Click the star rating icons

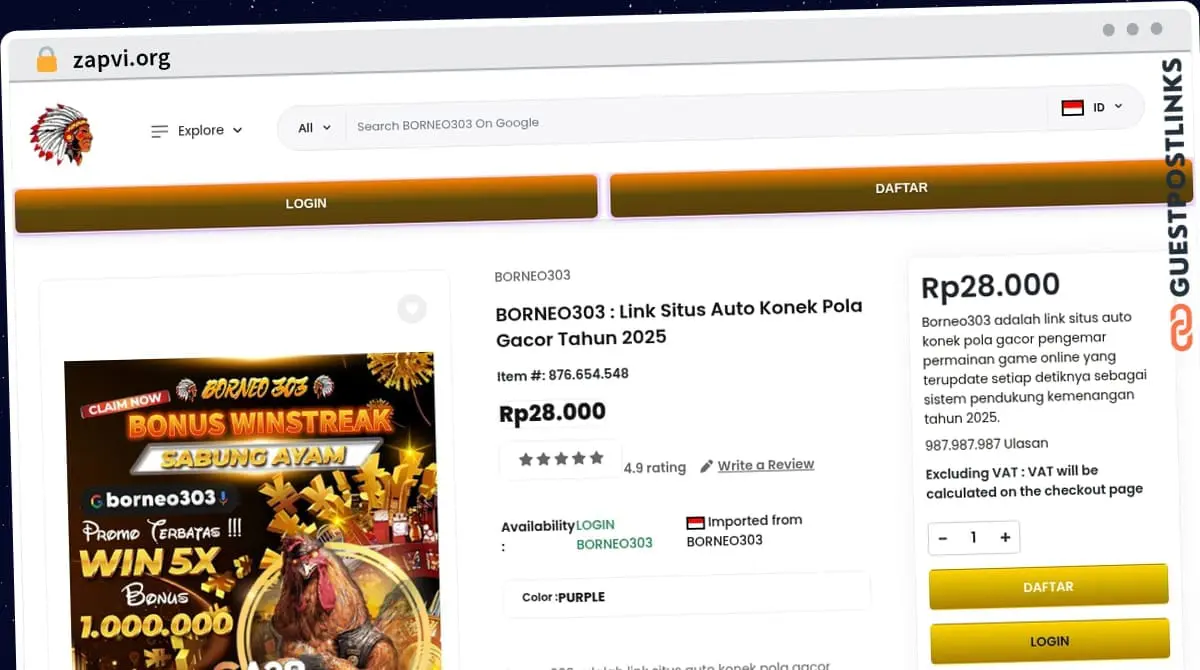pos(561,459)
